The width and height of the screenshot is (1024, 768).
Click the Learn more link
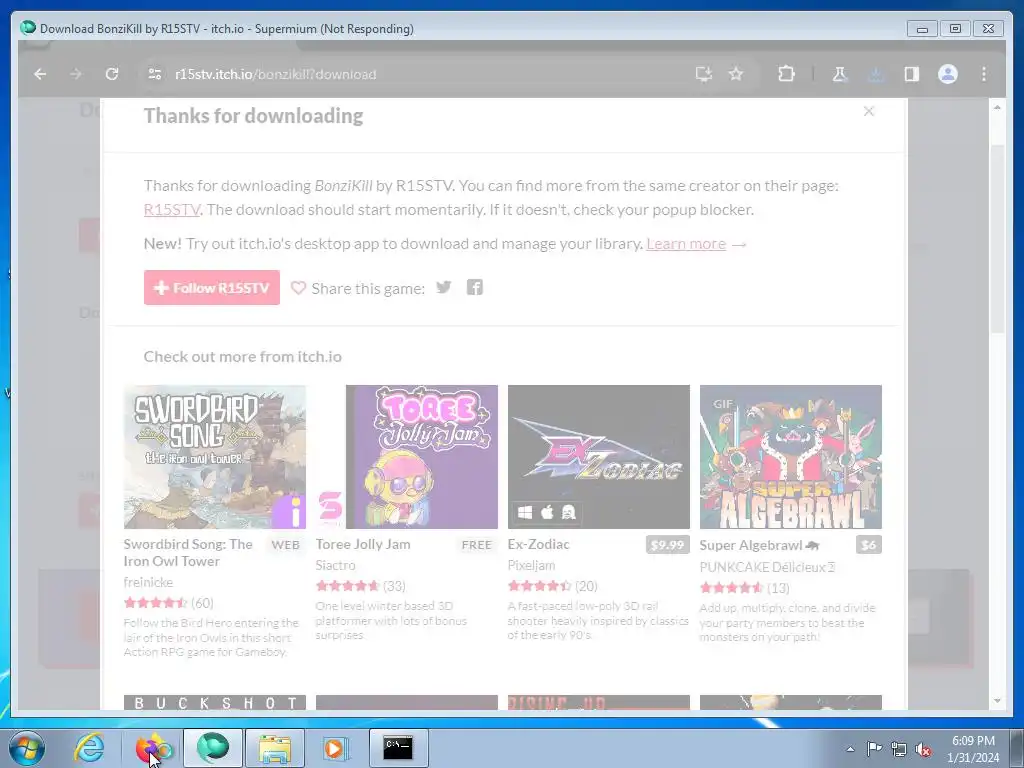point(686,244)
